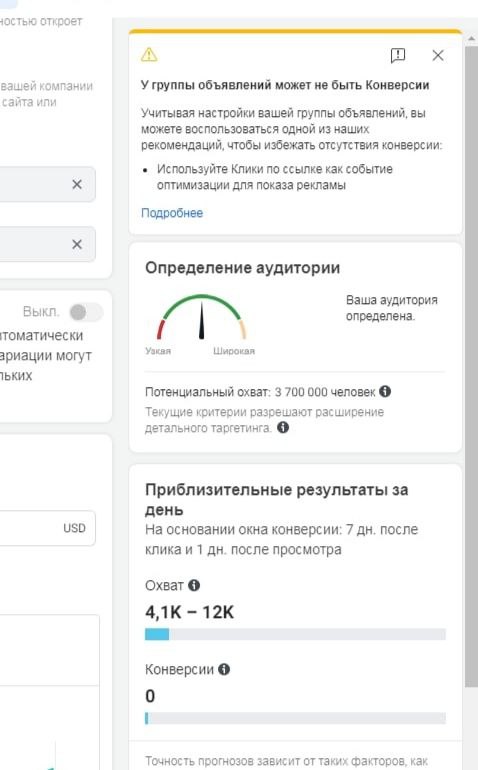
Task: Click warning title about Конверсии
Action: point(285,85)
